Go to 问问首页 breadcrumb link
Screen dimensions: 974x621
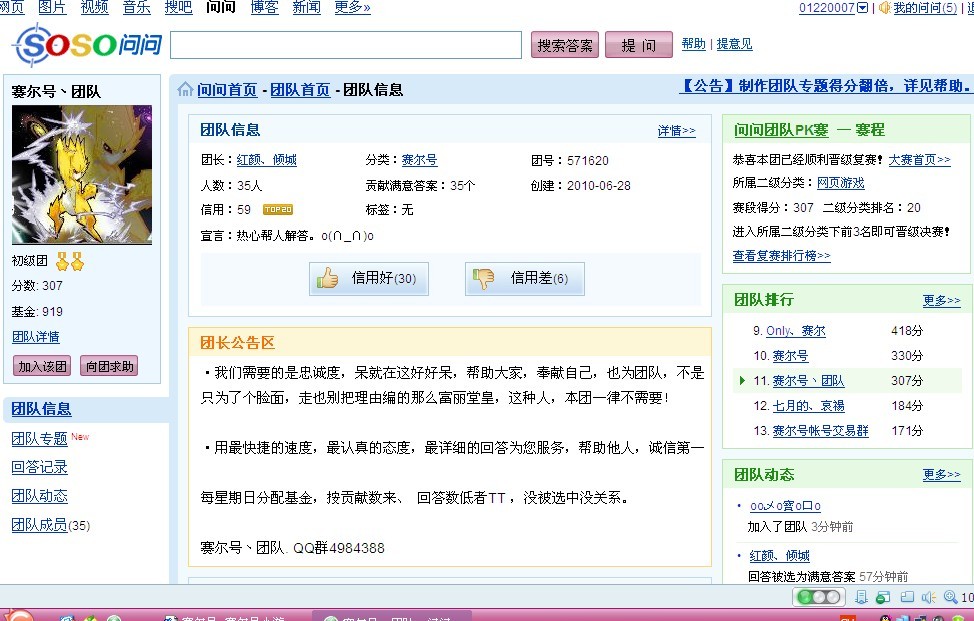point(227,90)
